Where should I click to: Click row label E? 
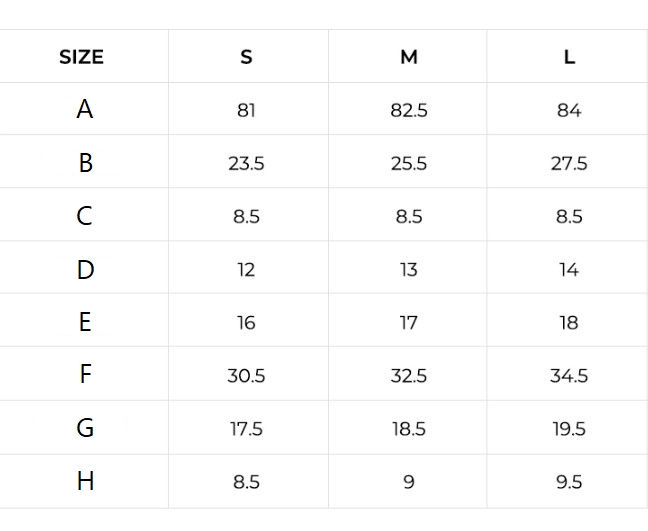[x=85, y=322]
